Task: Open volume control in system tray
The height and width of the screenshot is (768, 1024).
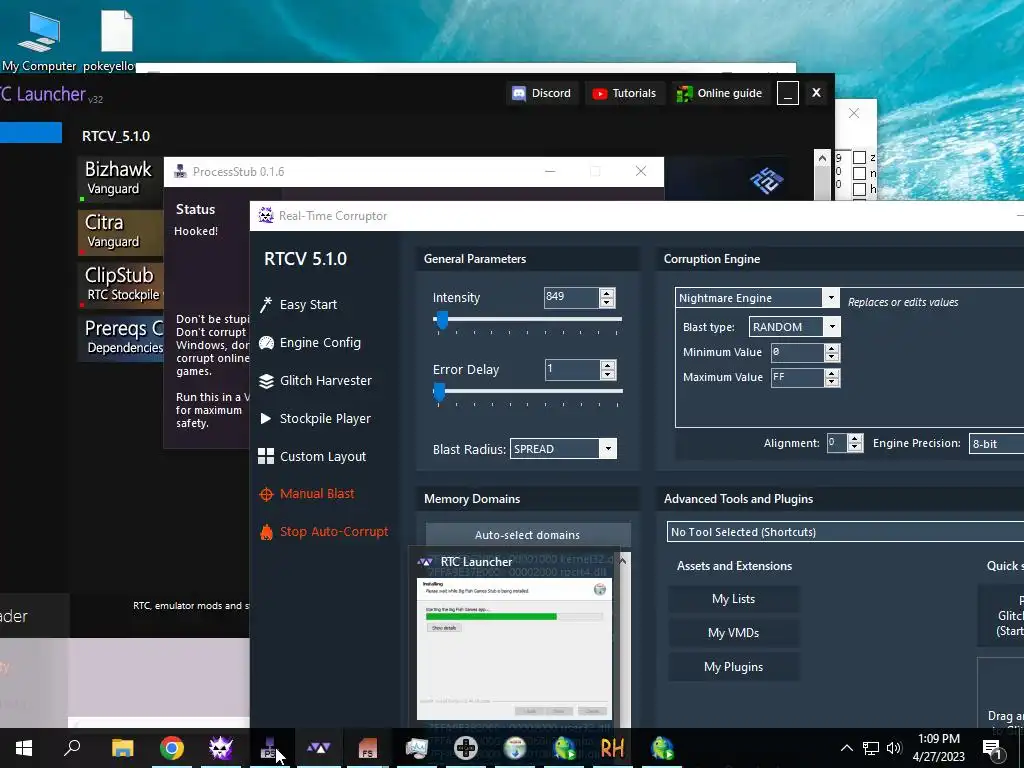Action: coord(894,748)
